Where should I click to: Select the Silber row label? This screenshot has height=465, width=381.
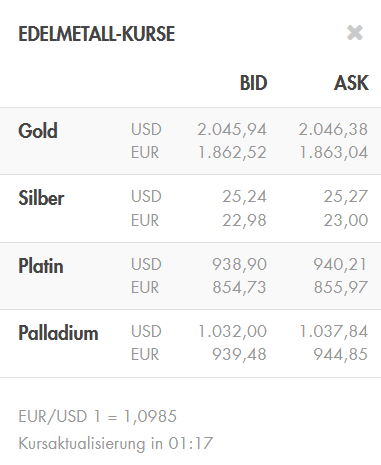click(41, 198)
